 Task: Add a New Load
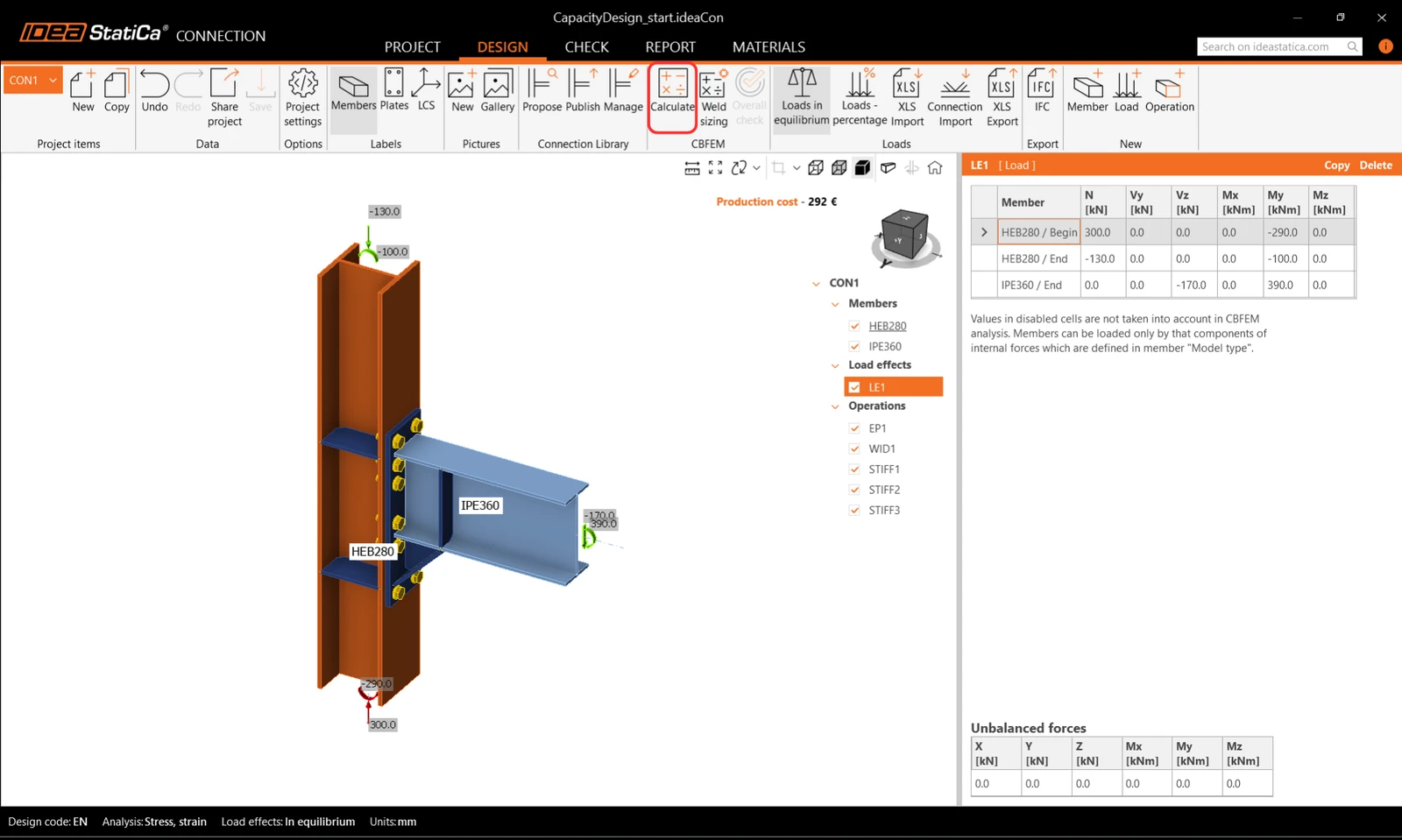[x=1127, y=90]
